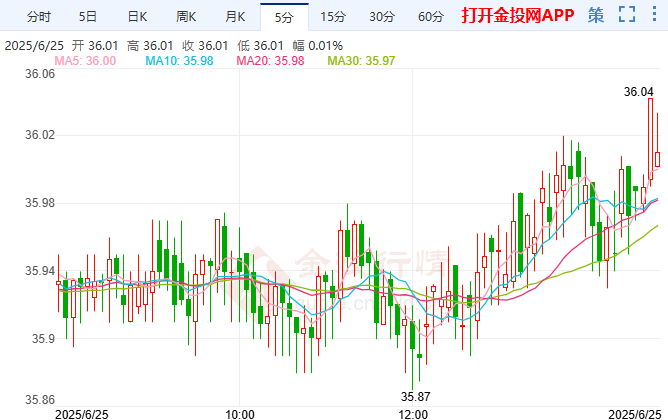Click the MA30:35.97 legend label
The image size is (668, 420).
[363, 61]
